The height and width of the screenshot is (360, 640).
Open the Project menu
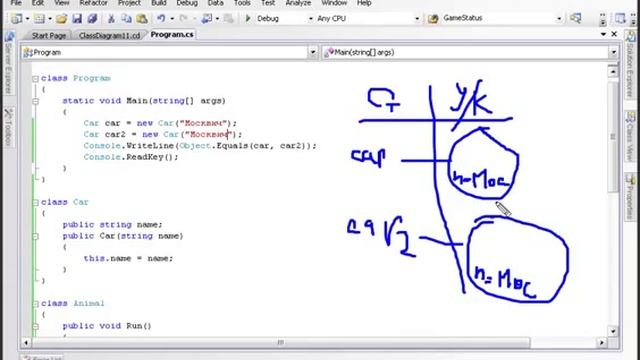coord(129,3)
